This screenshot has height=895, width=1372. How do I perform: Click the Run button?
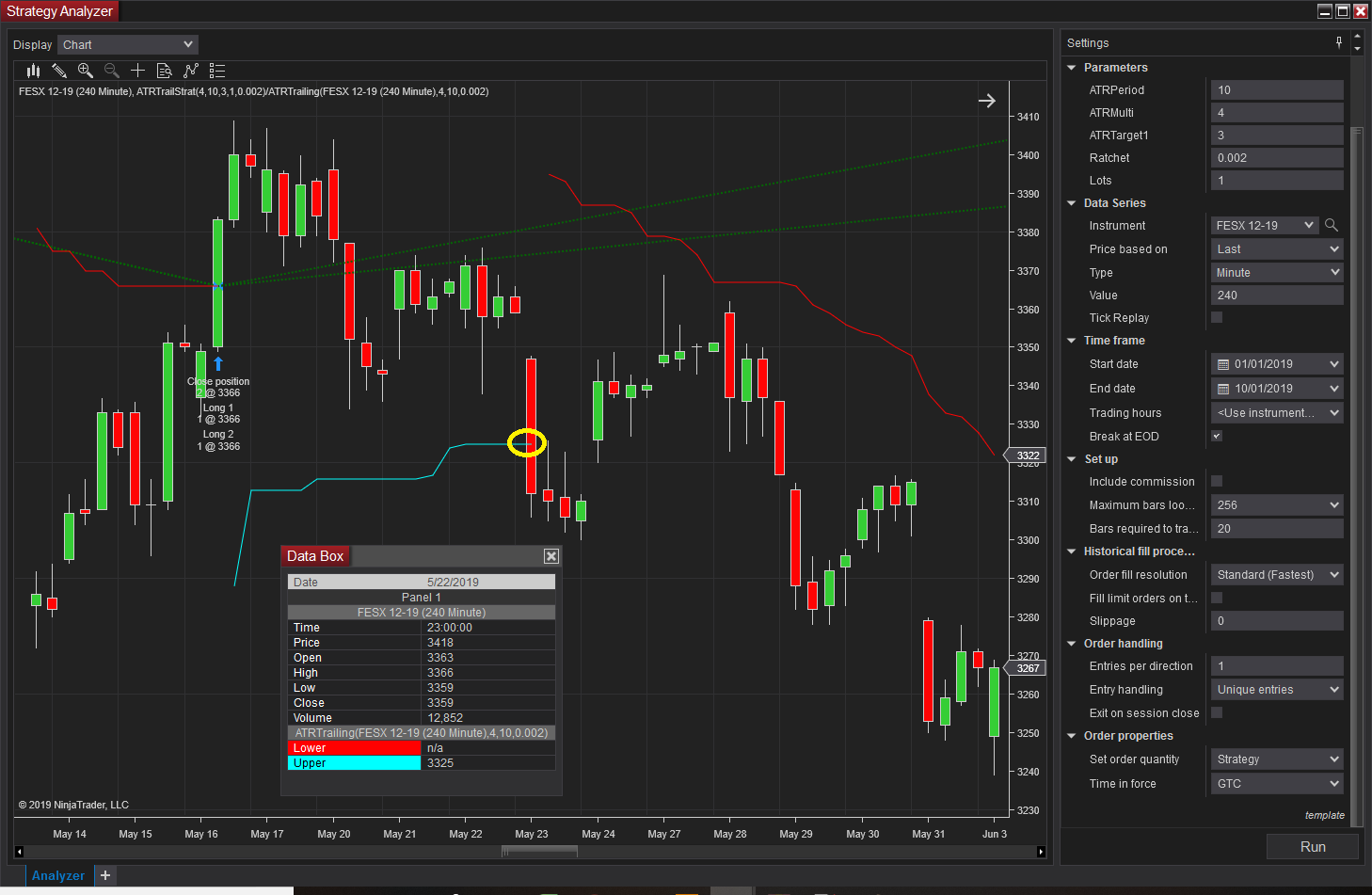point(1313,846)
